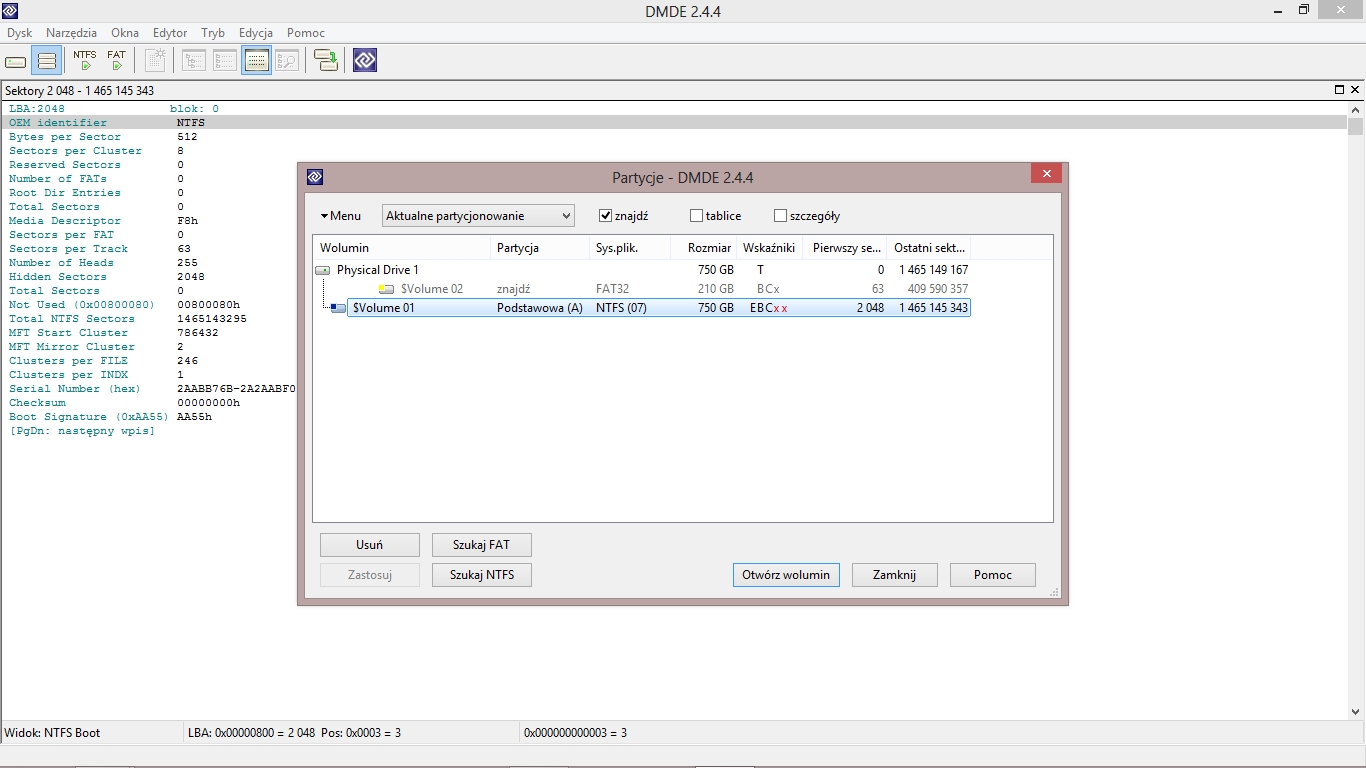Viewport: 1366px width, 768px height.
Task: Click the Sys.plik. column header
Action: [x=630, y=248]
